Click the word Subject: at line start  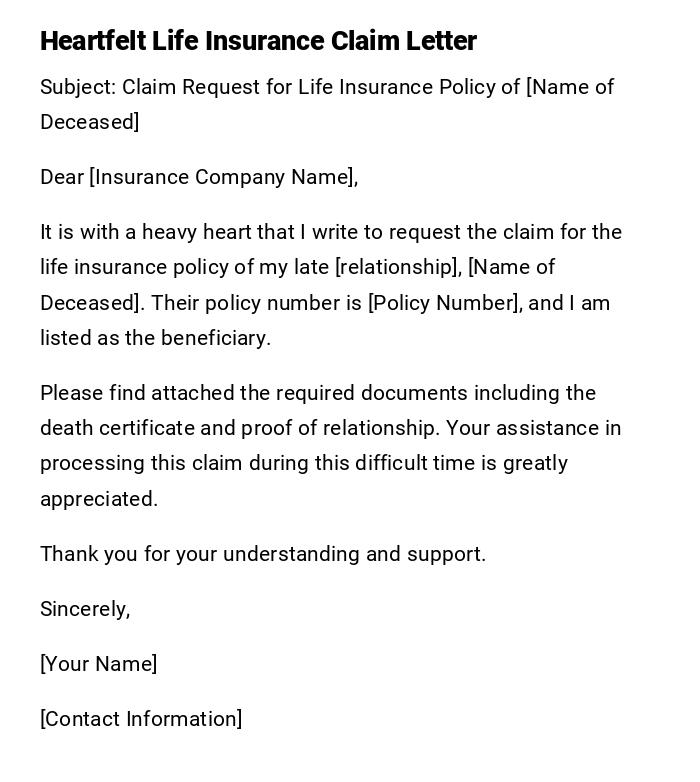pos(78,87)
